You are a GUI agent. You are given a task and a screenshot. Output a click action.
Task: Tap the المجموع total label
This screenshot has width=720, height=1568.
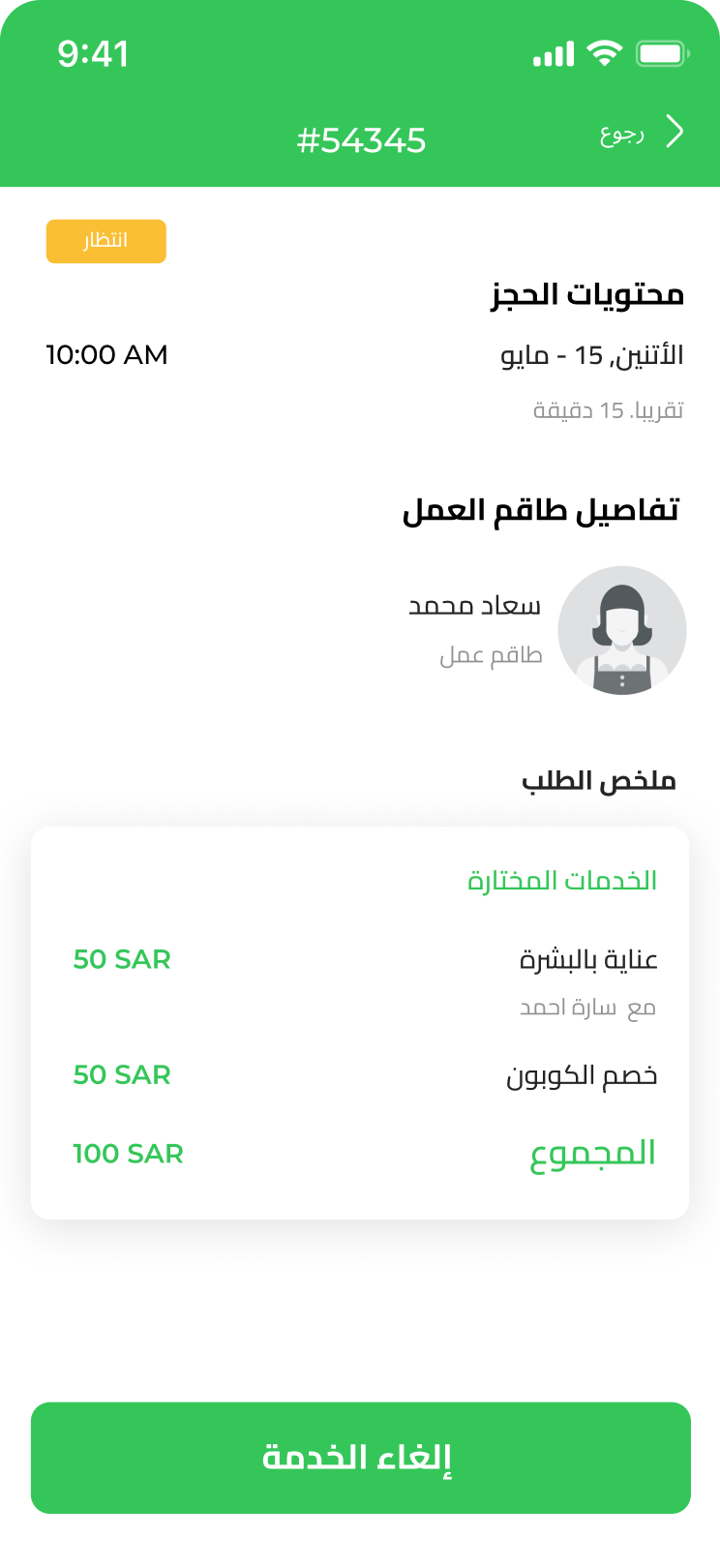pyautogui.click(x=592, y=1154)
